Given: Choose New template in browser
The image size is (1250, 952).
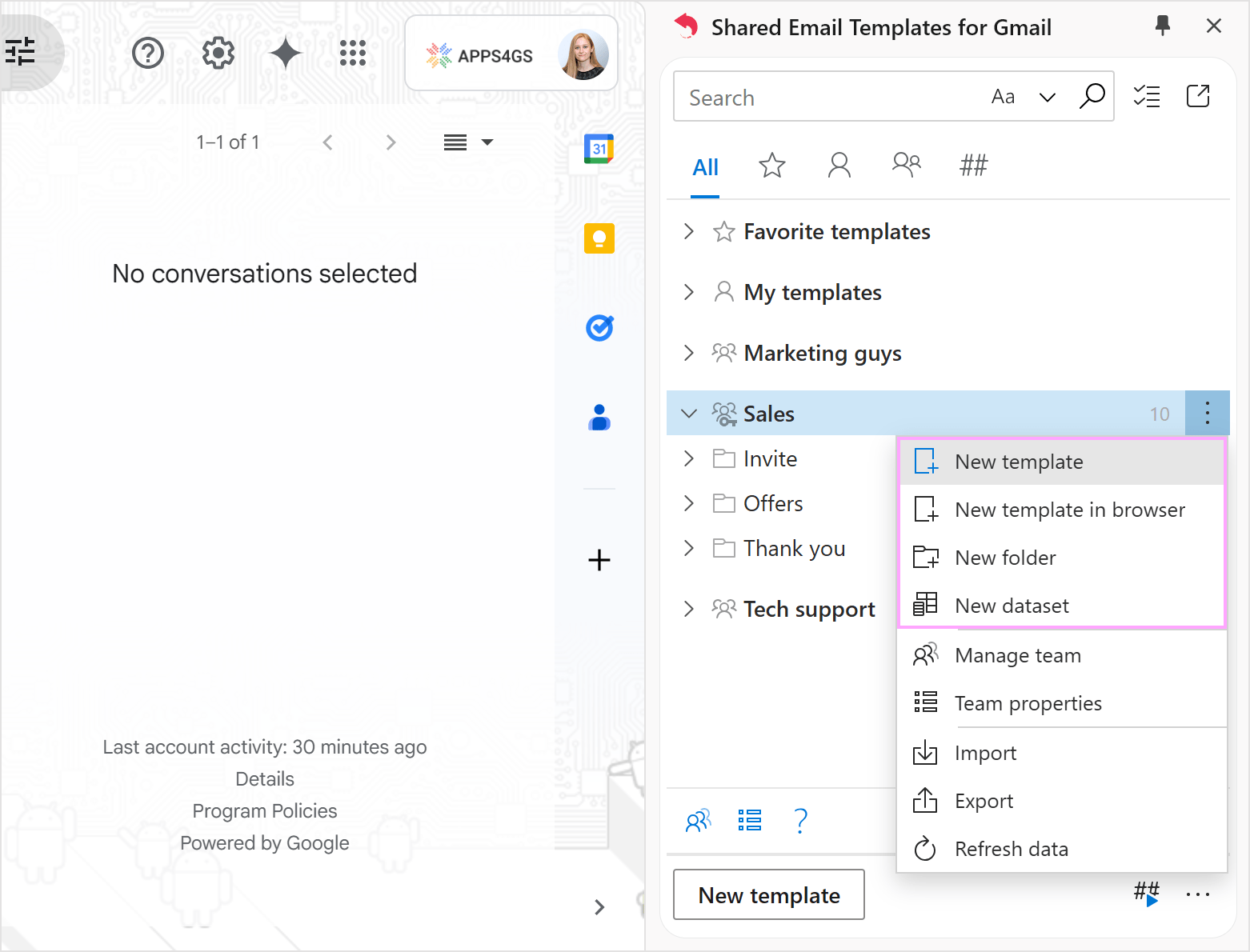Looking at the screenshot, I should click(1063, 510).
